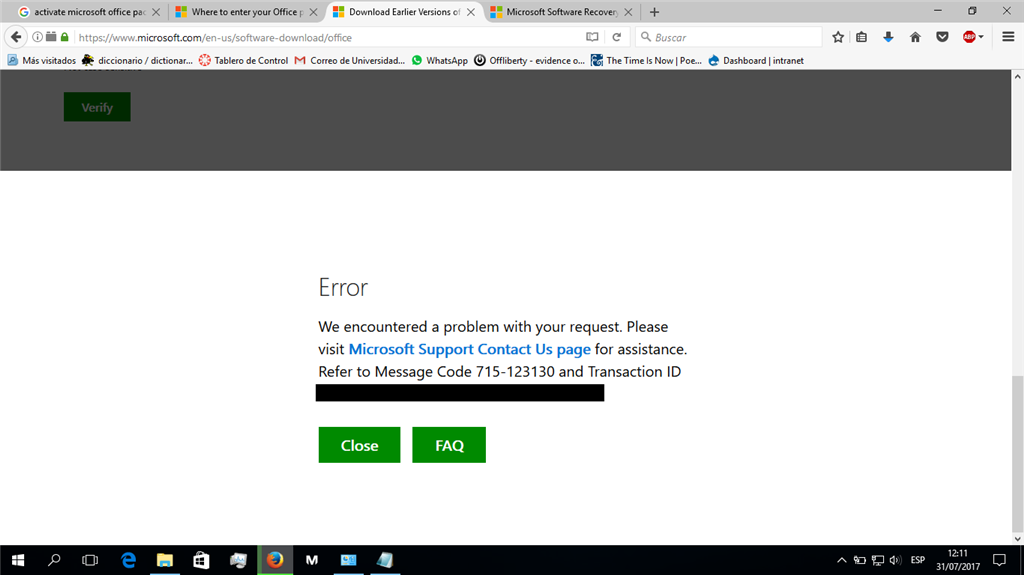Open 'Más visitados' bookmark folder

(x=42, y=60)
